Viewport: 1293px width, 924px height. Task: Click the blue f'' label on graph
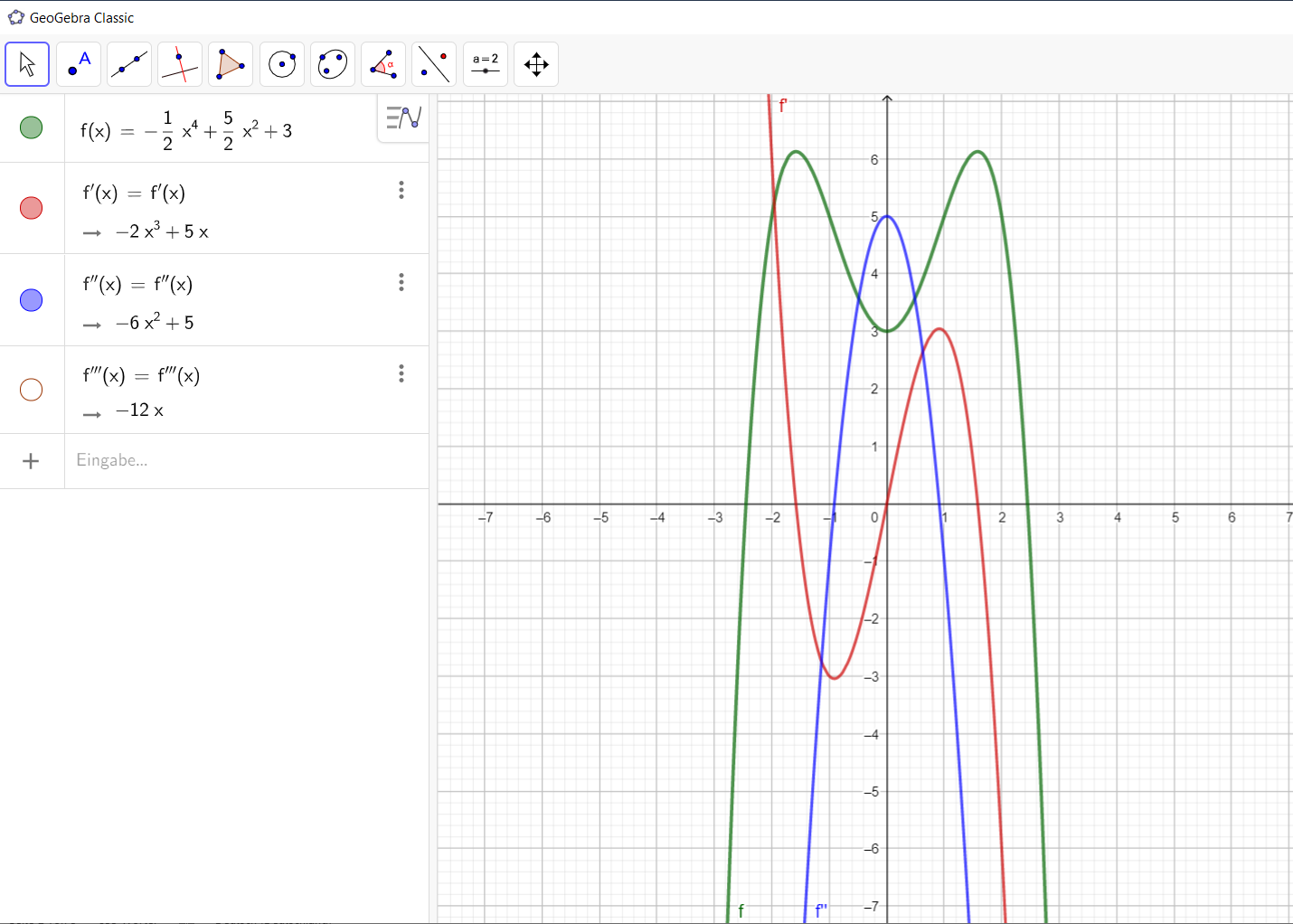[x=821, y=911]
